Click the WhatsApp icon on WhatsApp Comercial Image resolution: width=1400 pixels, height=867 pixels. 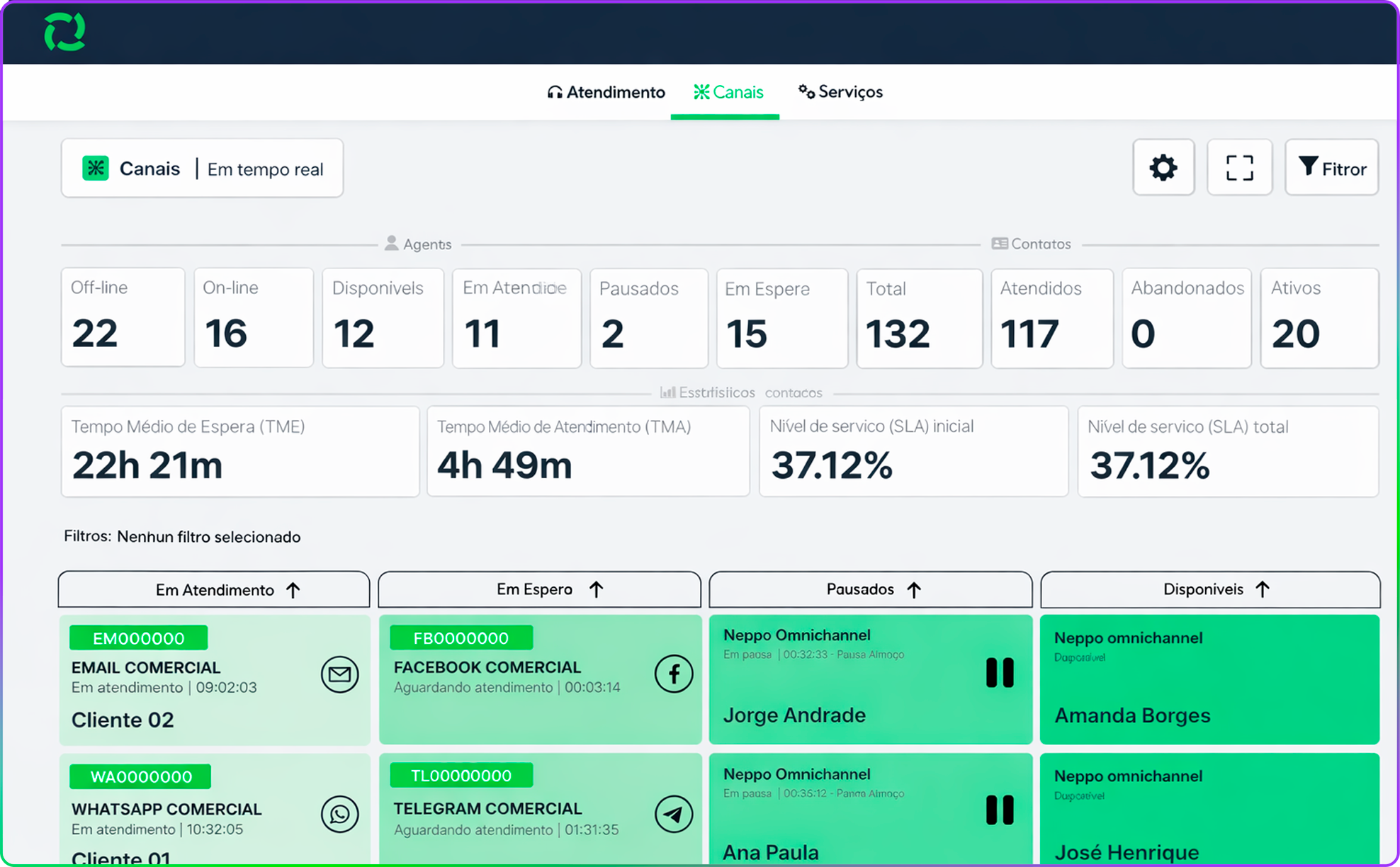(339, 814)
